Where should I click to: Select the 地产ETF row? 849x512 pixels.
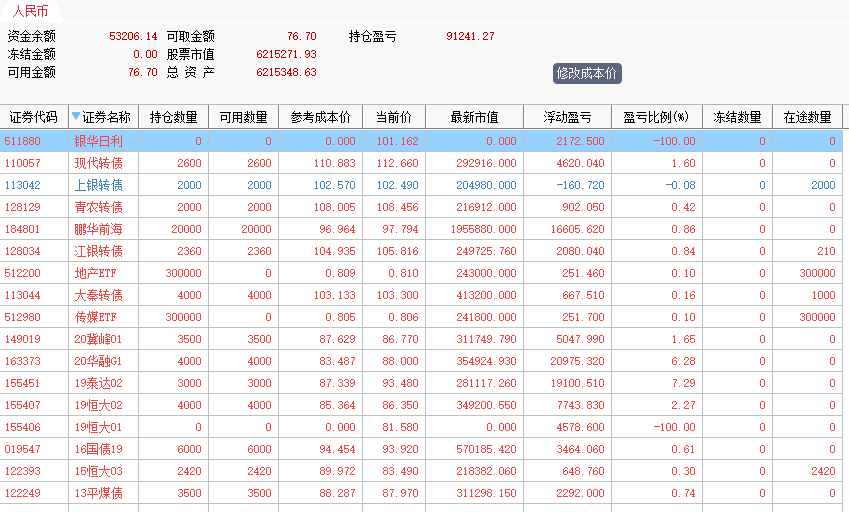point(98,273)
